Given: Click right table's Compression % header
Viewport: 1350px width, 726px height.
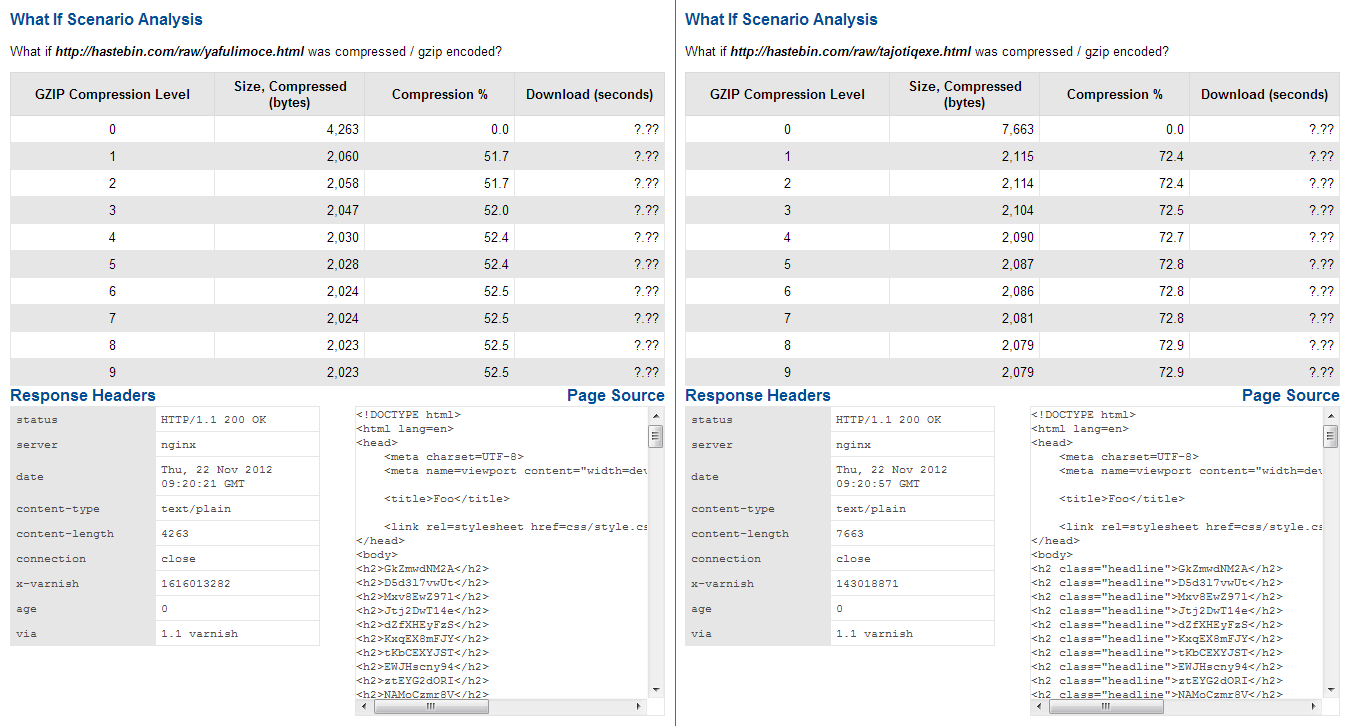Looking at the screenshot, I should [x=1114, y=95].
